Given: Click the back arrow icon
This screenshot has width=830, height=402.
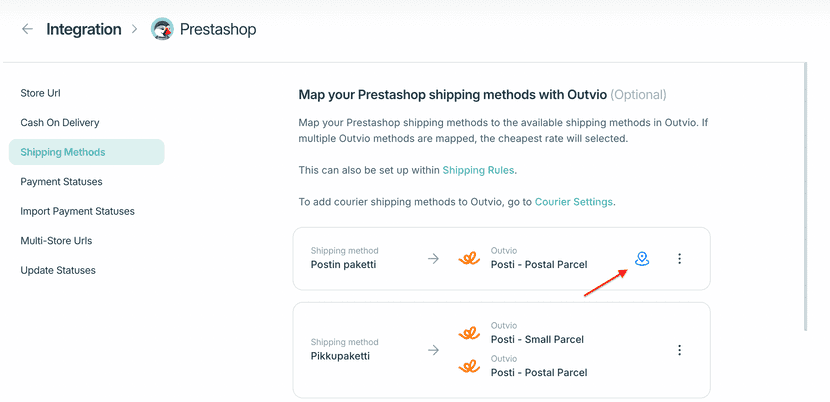Looking at the screenshot, I should point(27,29).
